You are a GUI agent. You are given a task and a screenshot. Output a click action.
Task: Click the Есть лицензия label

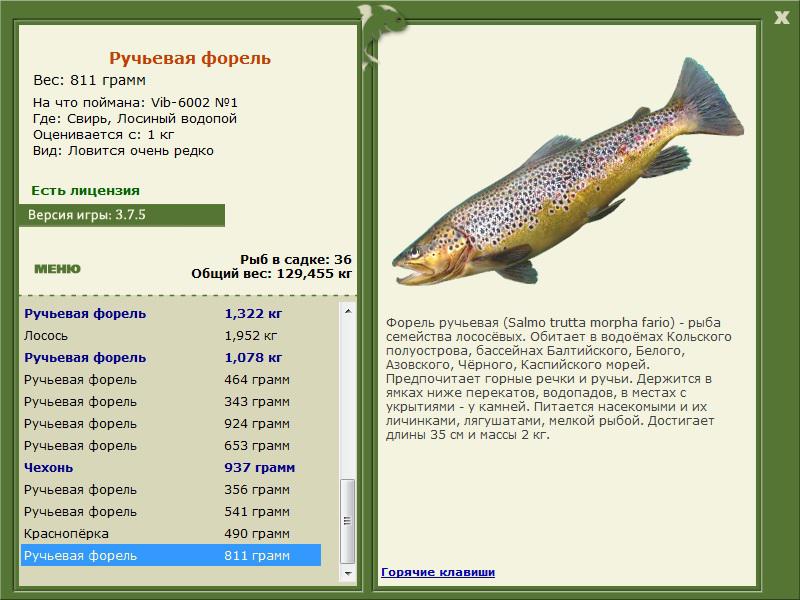click(x=85, y=190)
